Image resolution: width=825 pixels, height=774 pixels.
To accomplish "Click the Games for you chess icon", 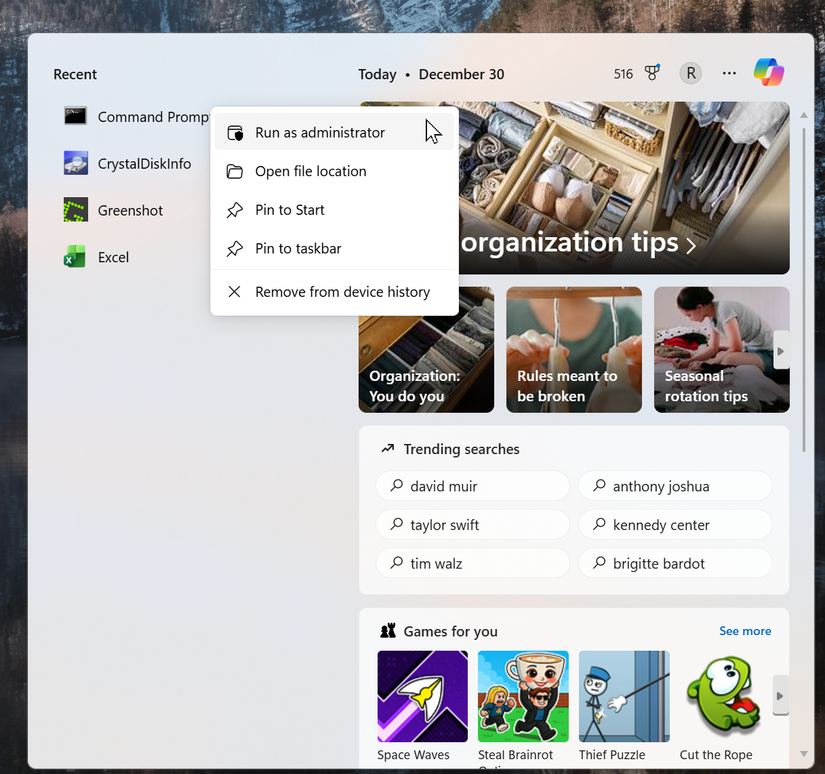I will tap(388, 631).
